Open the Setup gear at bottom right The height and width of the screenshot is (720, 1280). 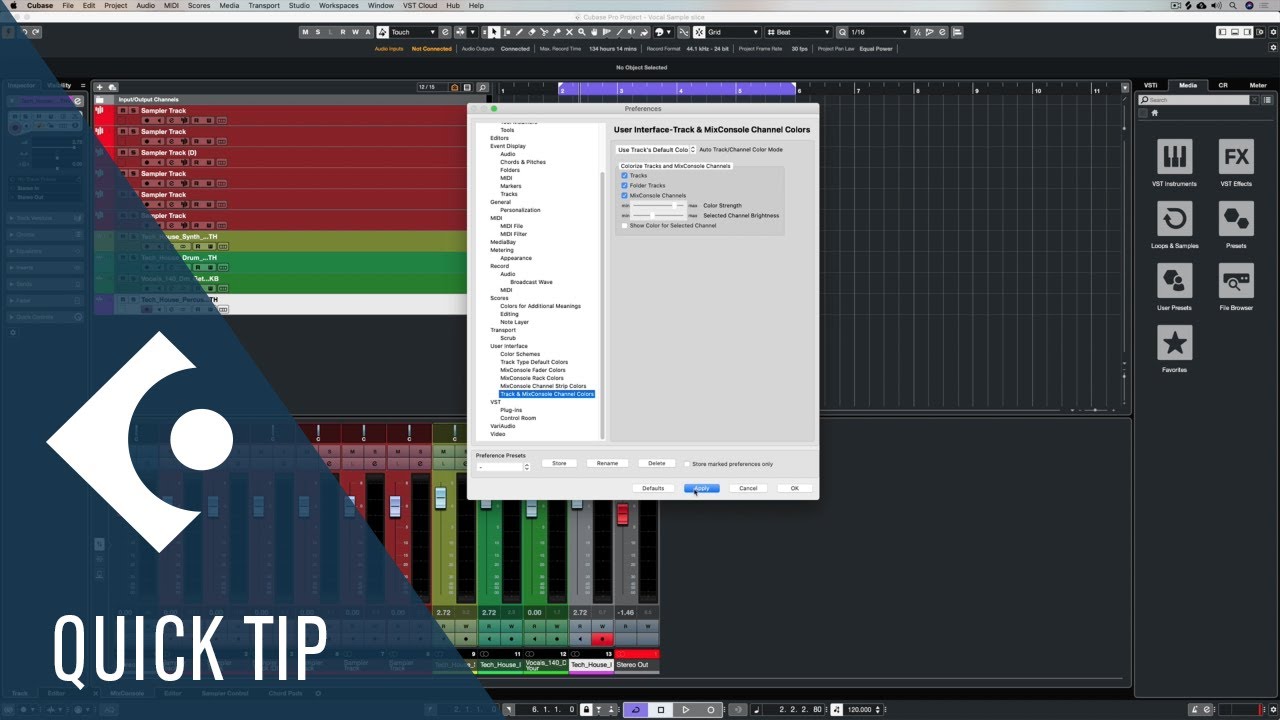[x=1273, y=710]
